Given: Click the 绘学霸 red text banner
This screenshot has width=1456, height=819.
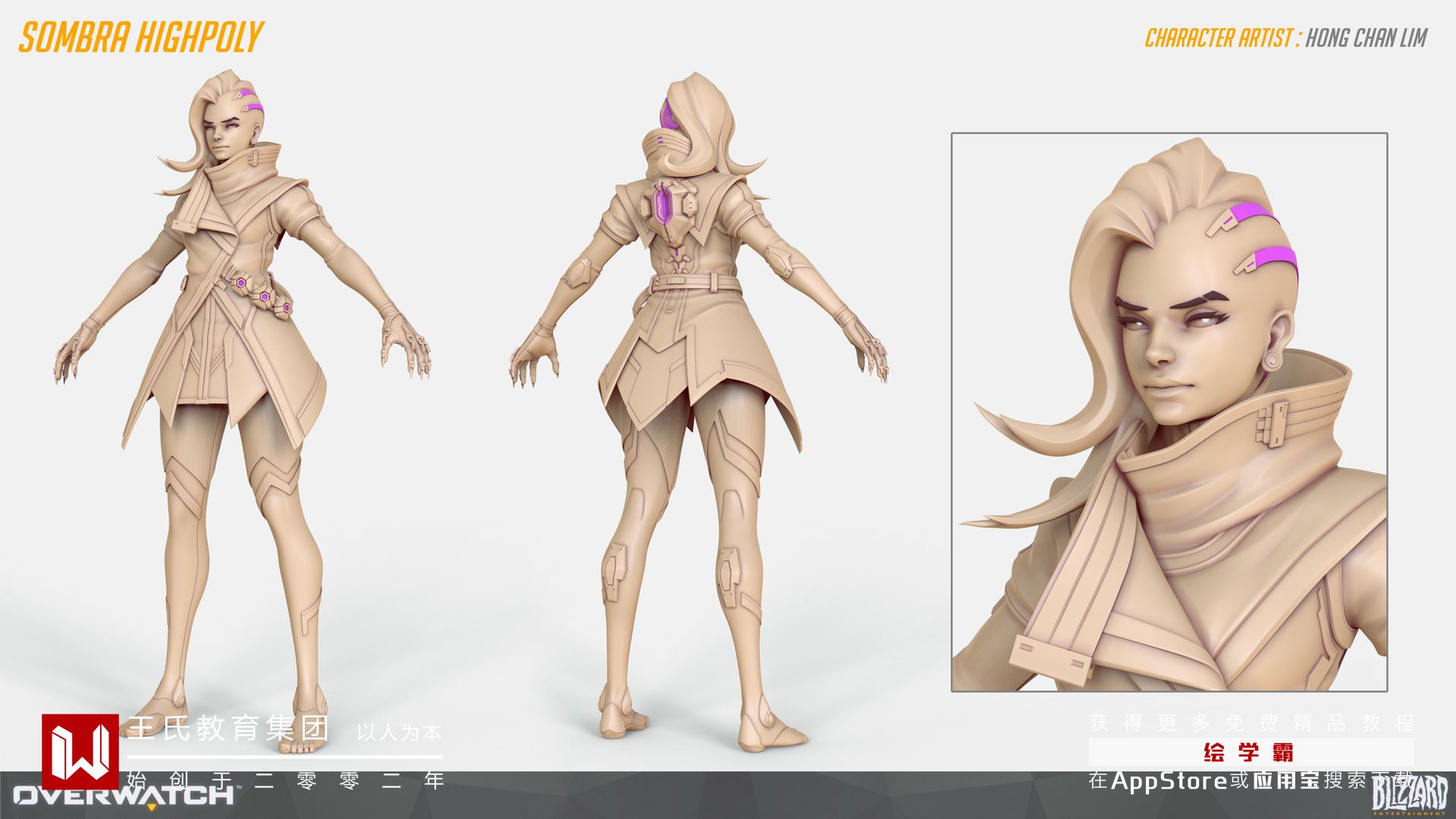Looking at the screenshot, I should point(1248,753).
